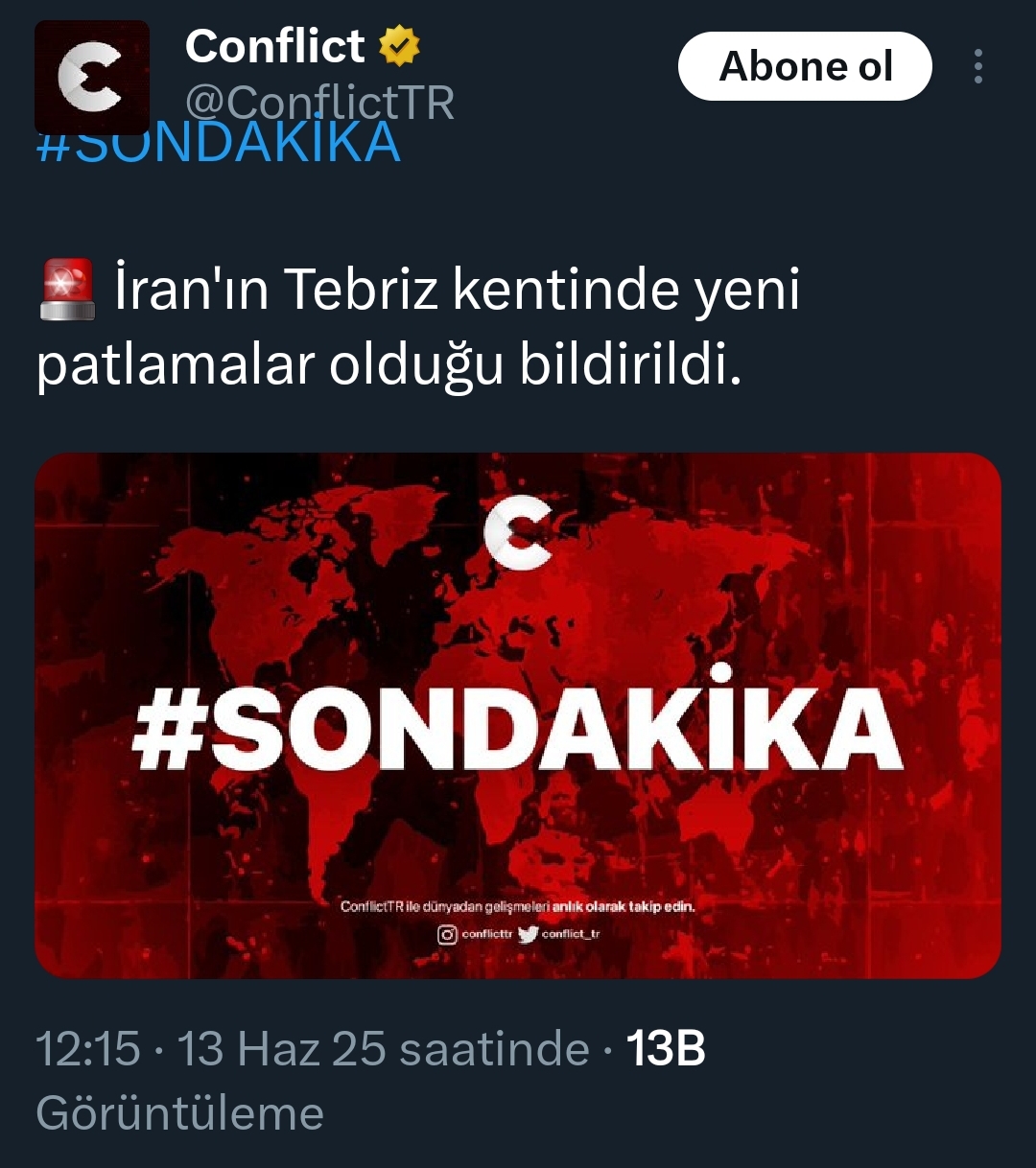1036x1168 pixels.
Task: Open the 13B Görüntüleme view count
Action: pyautogui.click(x=371, y=1081)
